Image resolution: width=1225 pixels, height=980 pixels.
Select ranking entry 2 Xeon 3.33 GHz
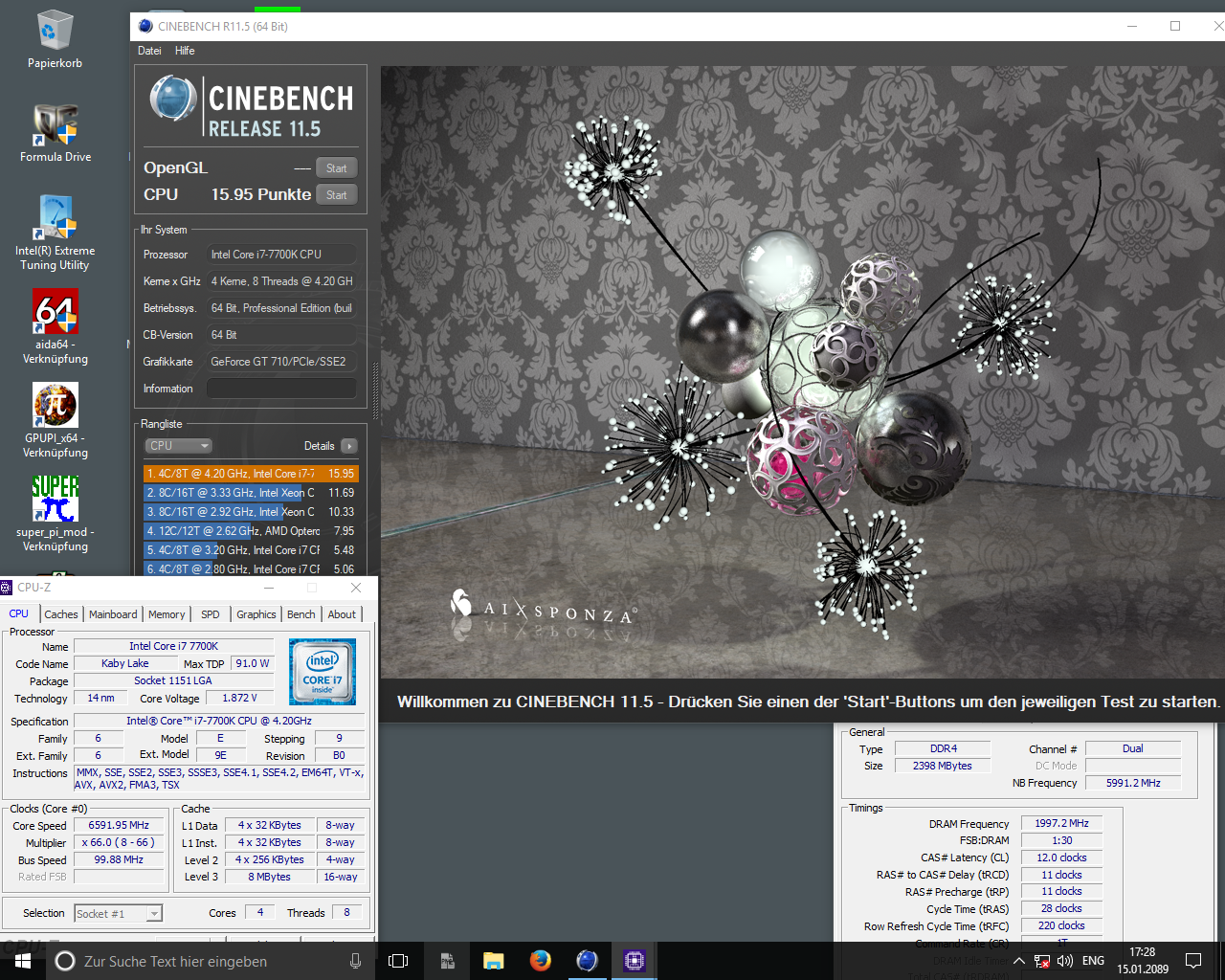point(251,493)
